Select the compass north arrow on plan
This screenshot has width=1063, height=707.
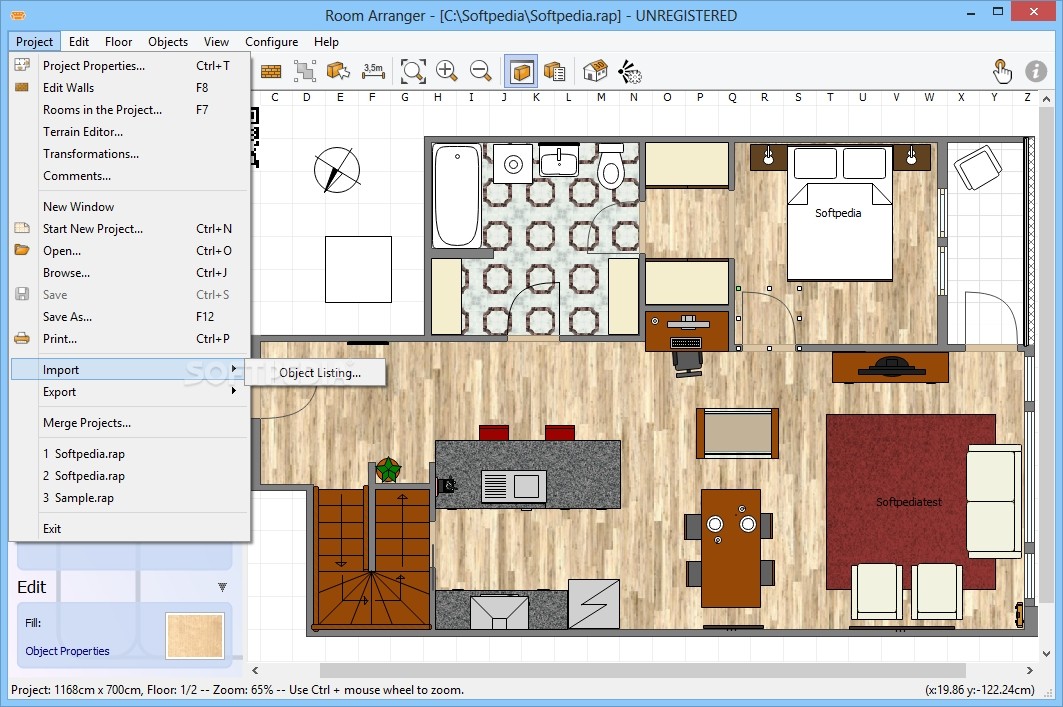coord(337,169)
